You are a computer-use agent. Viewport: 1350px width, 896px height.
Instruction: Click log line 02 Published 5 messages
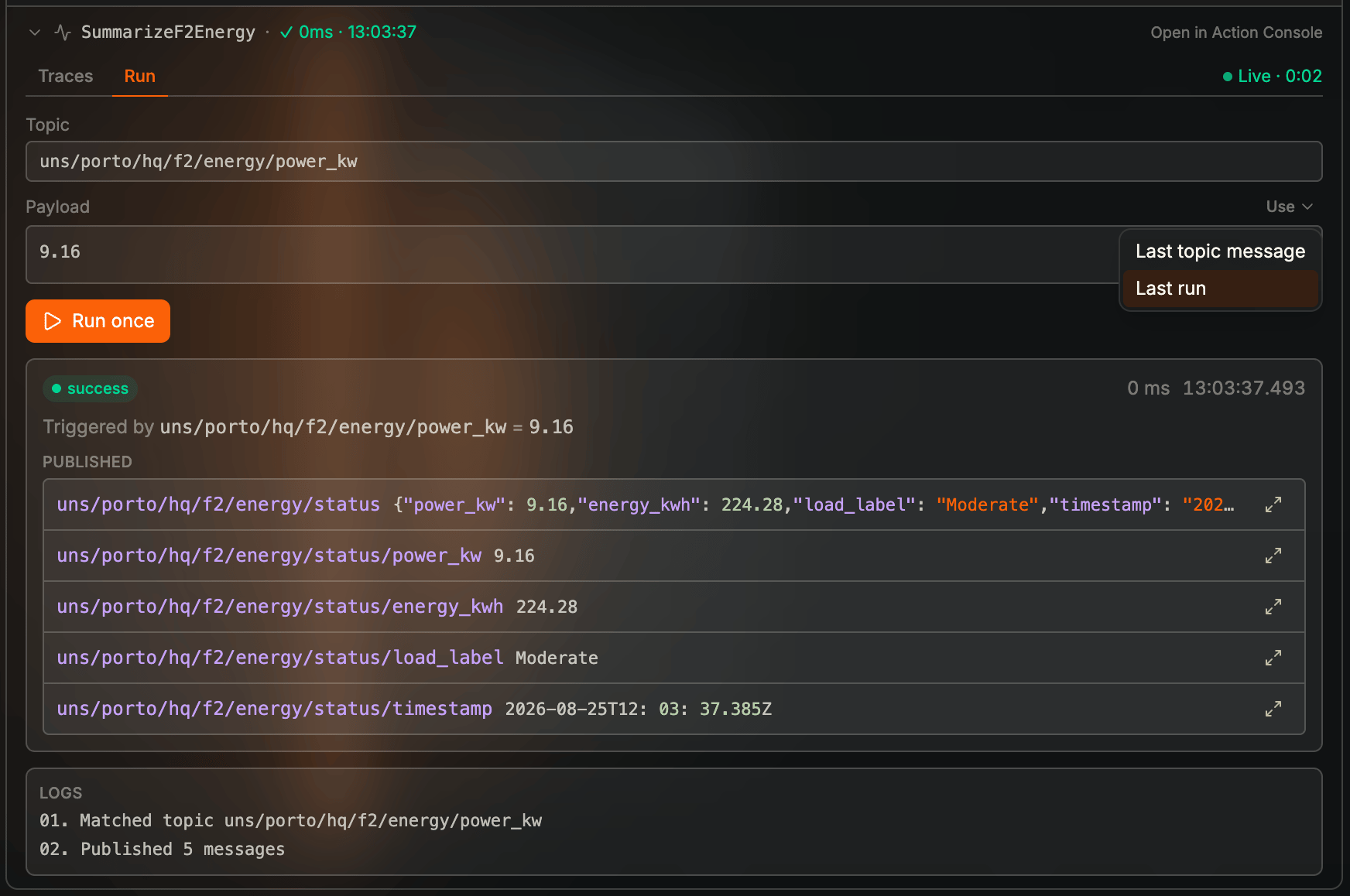163,850
